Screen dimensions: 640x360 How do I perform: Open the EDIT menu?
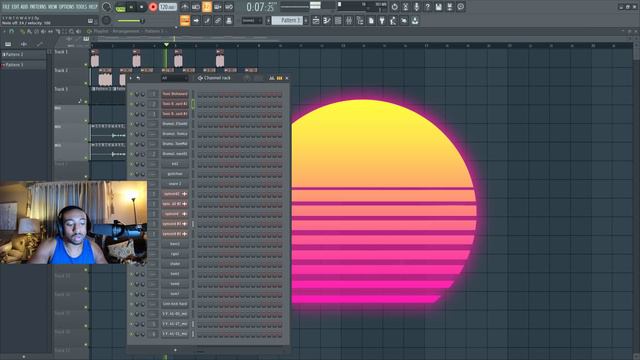15,7
